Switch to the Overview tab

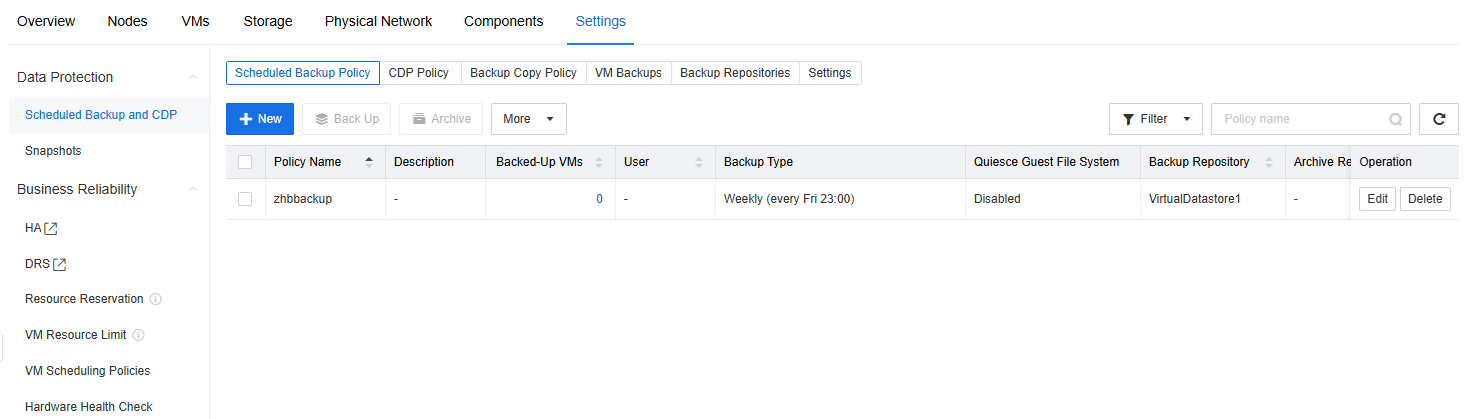point(46,21)
